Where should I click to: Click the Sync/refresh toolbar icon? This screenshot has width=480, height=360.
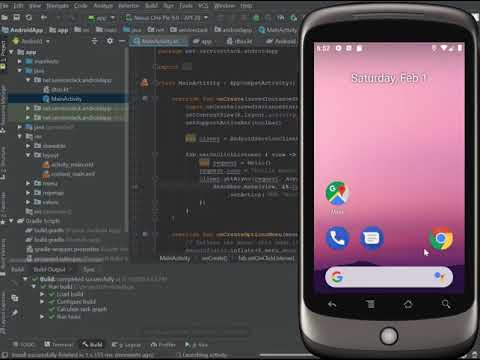pyautogui.click(x=29, y=17)
